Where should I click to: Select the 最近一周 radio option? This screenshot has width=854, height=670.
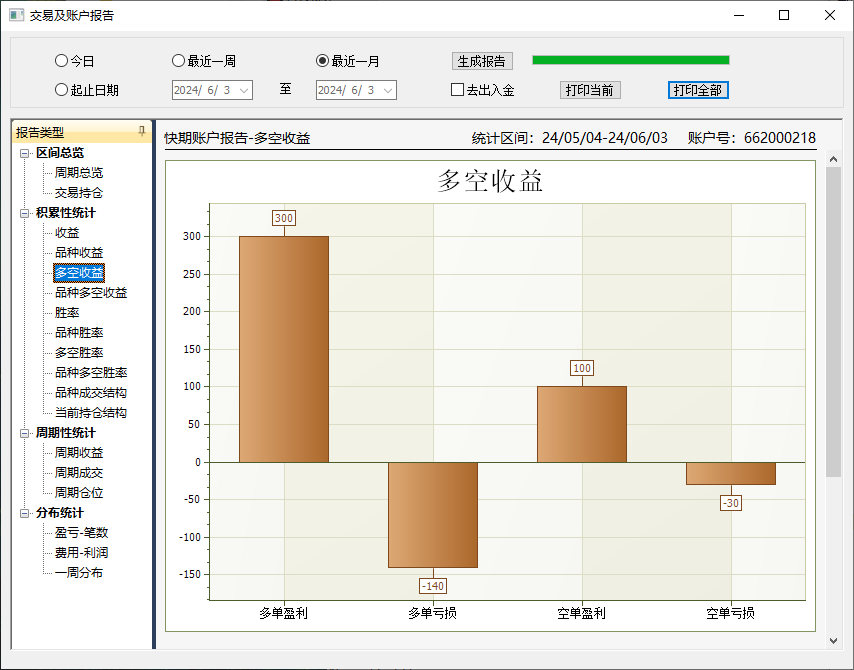click(179, 61)
